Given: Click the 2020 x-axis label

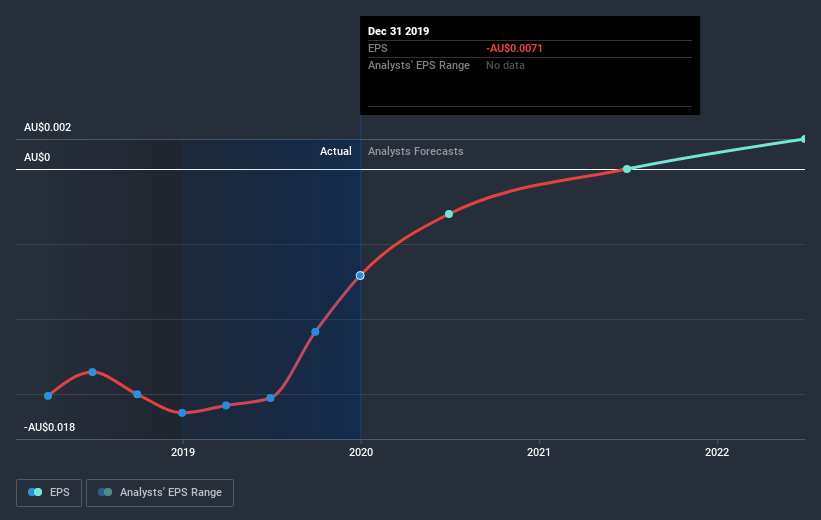Looking at the screenshot, I should pos(361,452).
